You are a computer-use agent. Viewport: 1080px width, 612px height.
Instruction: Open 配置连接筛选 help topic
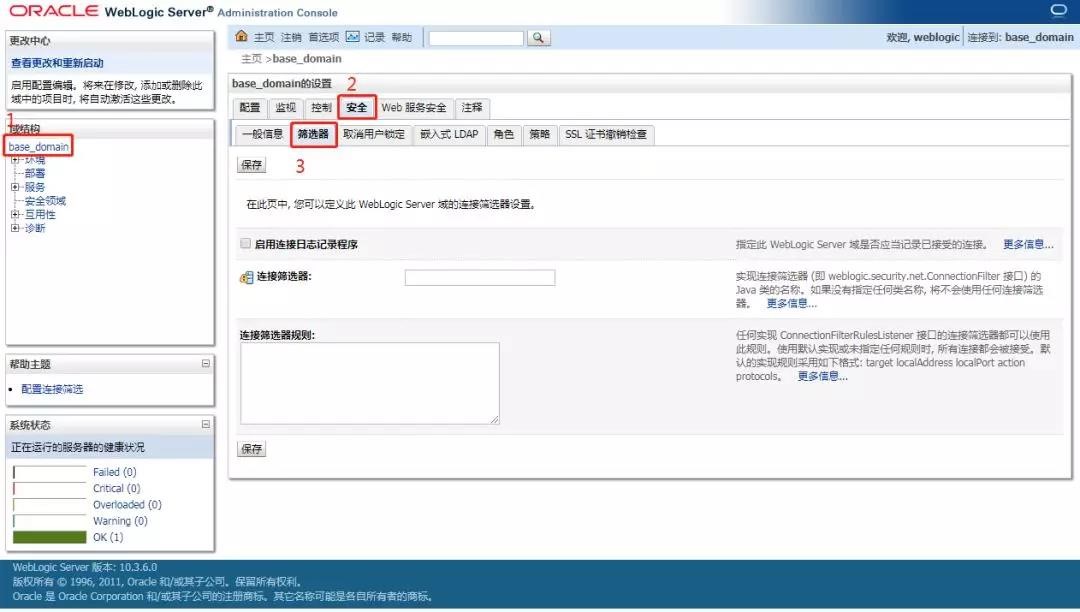(x=52, y=389)
